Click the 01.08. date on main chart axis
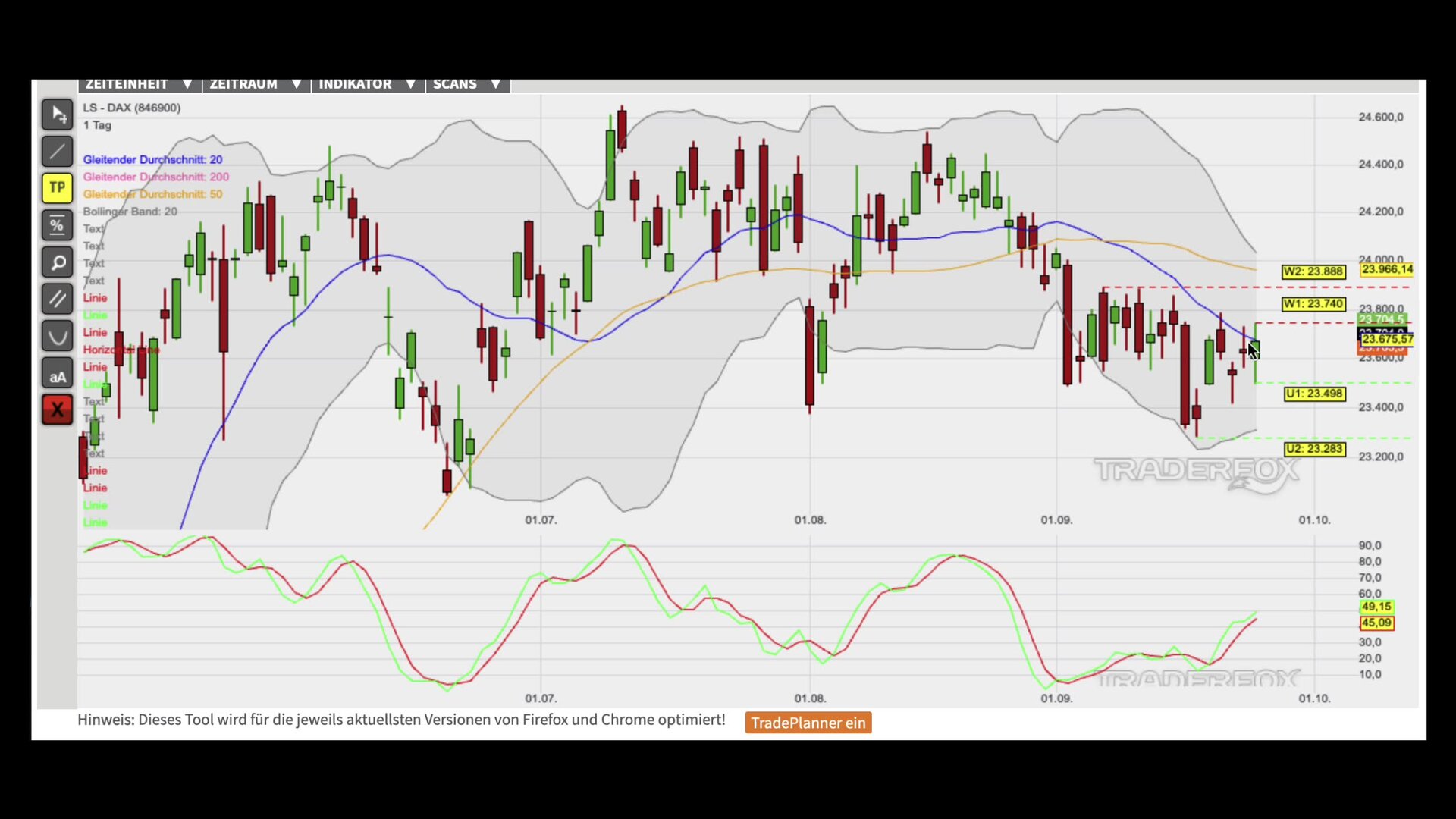 [810, 520]
